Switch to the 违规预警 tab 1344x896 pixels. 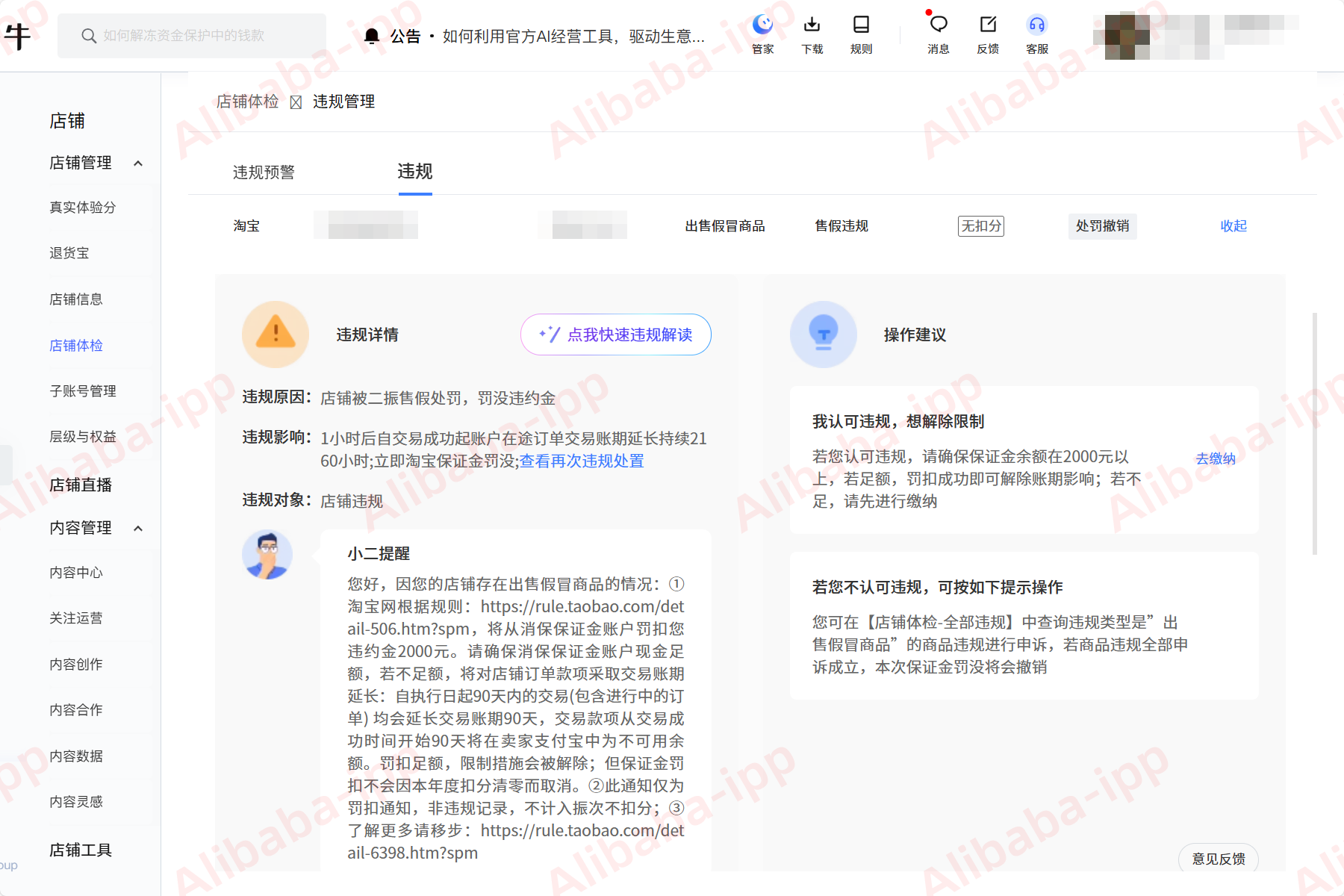[264, 172]
